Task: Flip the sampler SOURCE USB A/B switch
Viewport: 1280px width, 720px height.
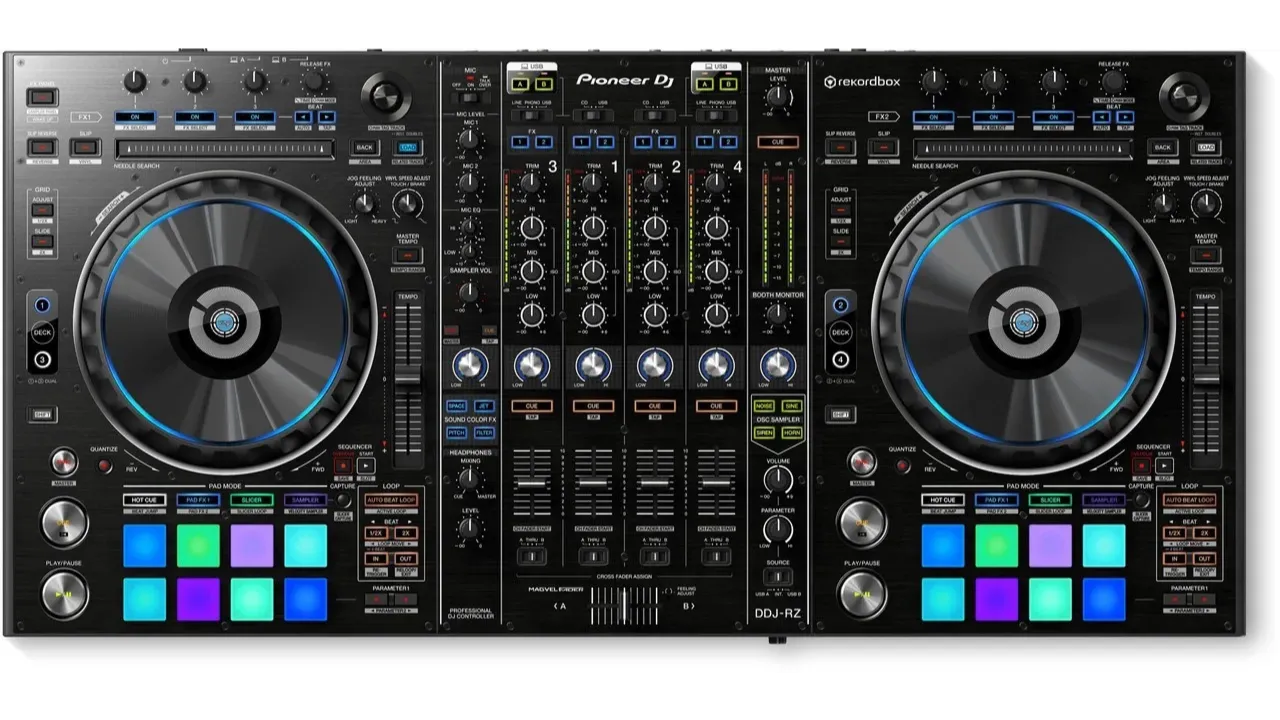Action: click(778, 576)
